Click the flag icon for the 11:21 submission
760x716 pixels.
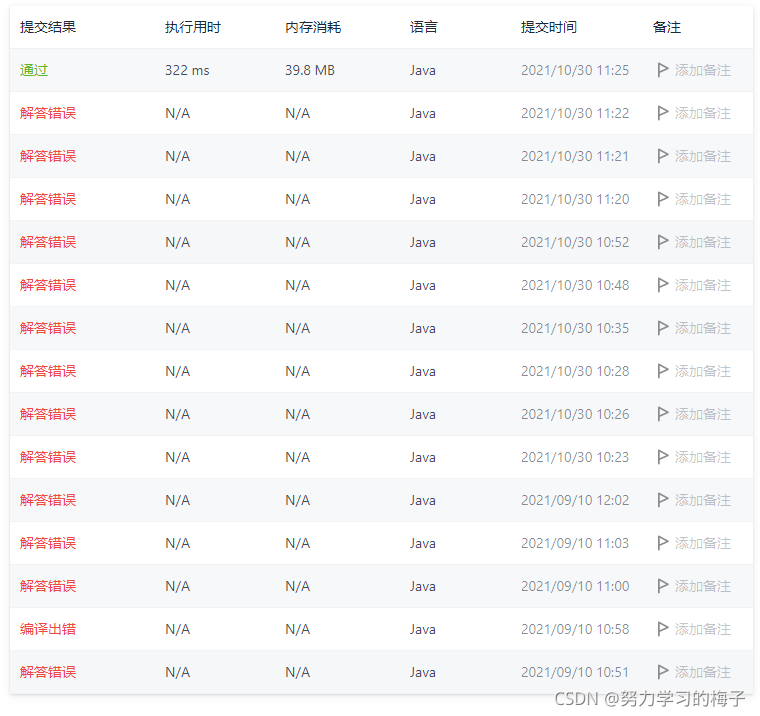click(663, 156)
